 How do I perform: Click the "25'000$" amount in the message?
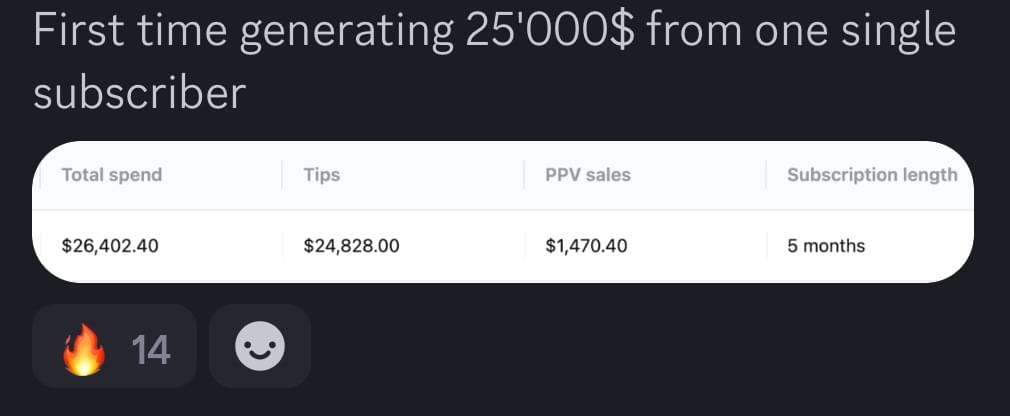tap(549, 32)
